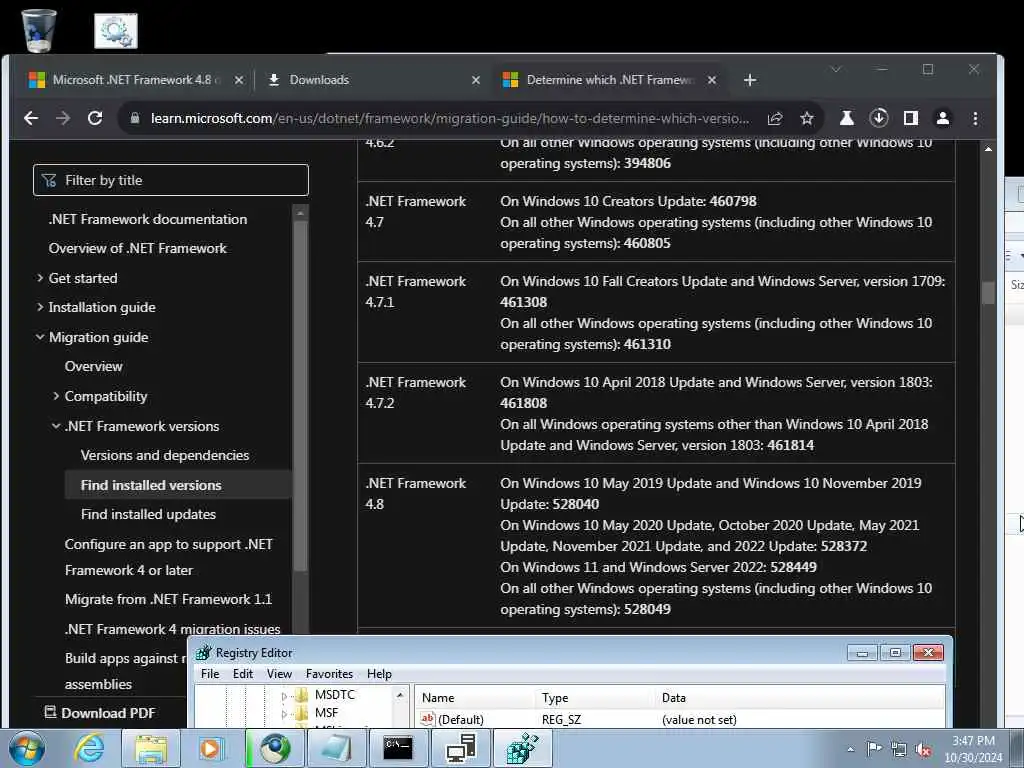The image size is (1024, 768).
Task: Click the Name column header in Registry Editor
Action: pyautogui.click(x=476, y=698)
